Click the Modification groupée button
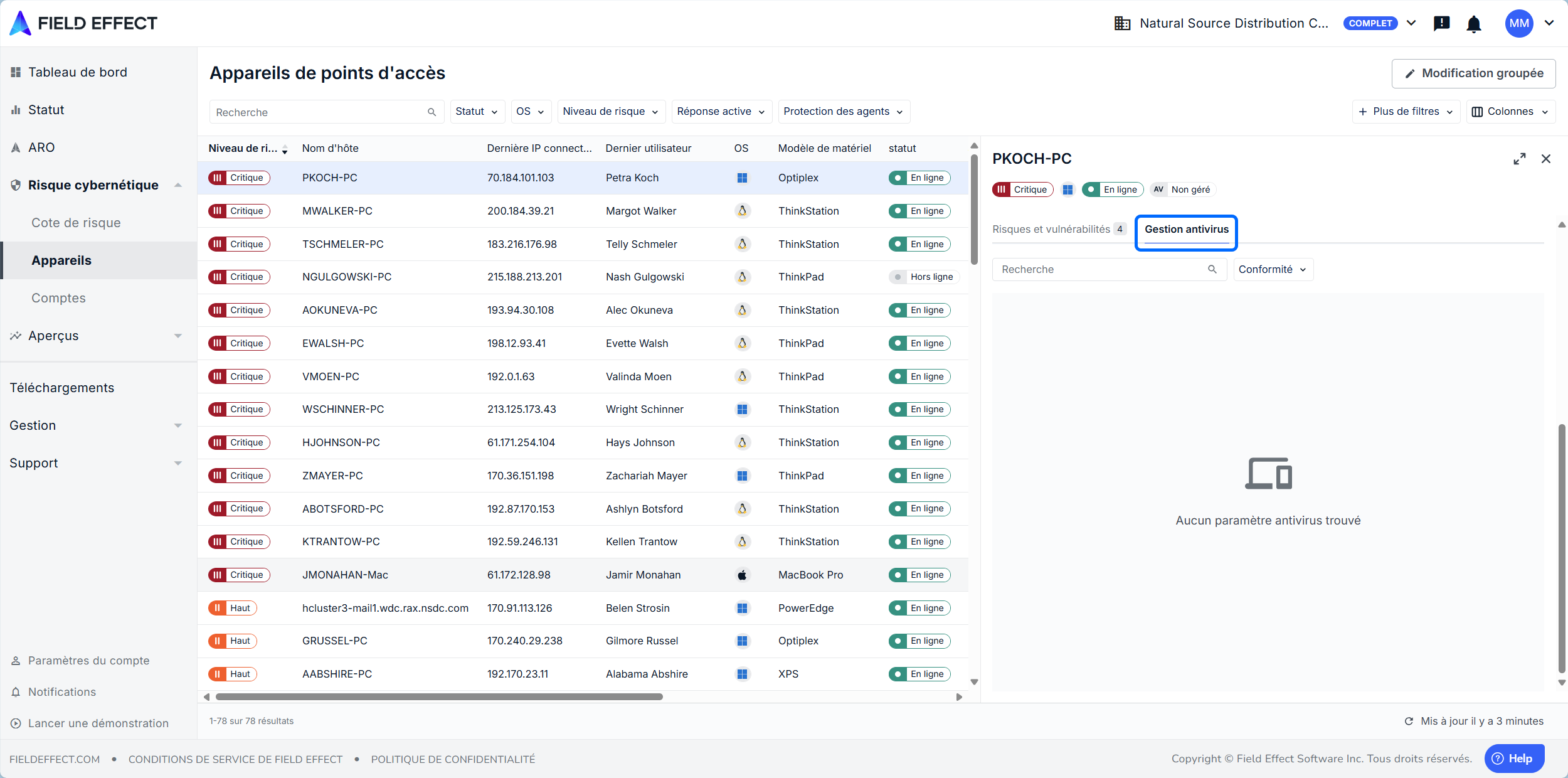The width and height of the screenshot is (1568, 778). [x=1473, y=73]
